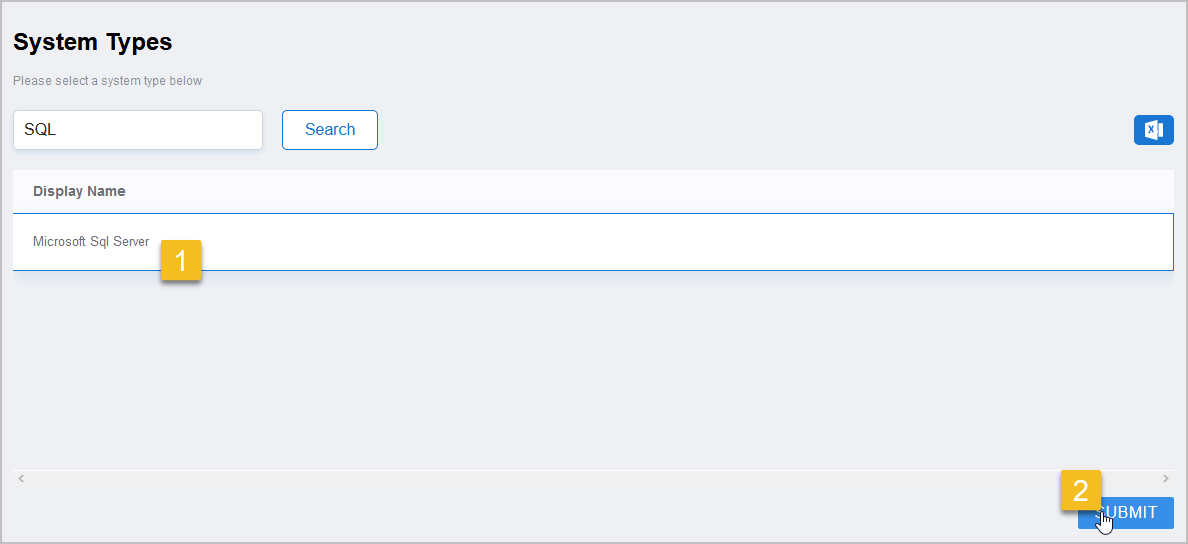
Task: Focus the SQL search input field
Action: pos(138,130)
